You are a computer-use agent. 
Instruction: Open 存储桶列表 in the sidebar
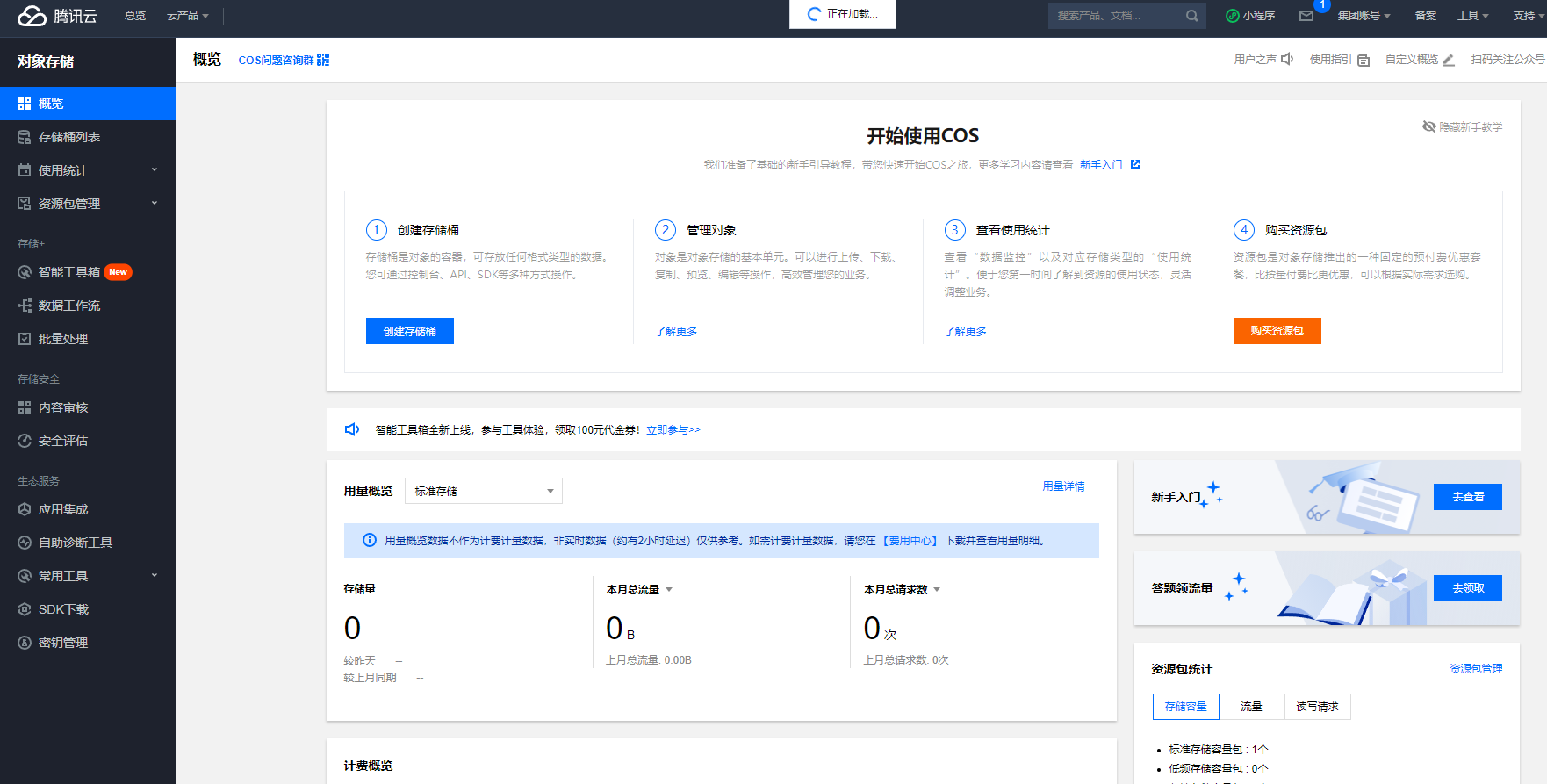point(88,137)
